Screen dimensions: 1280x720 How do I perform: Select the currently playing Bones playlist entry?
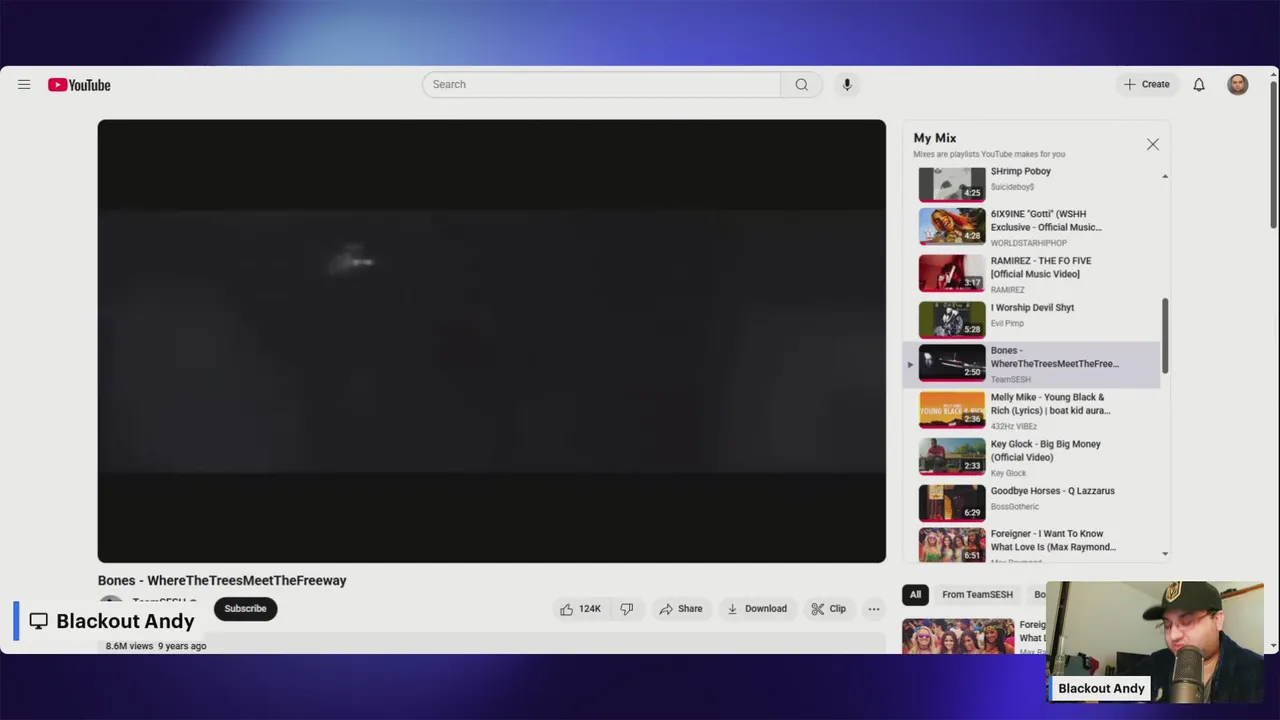pyautogui.click(x=1031, y=364)
